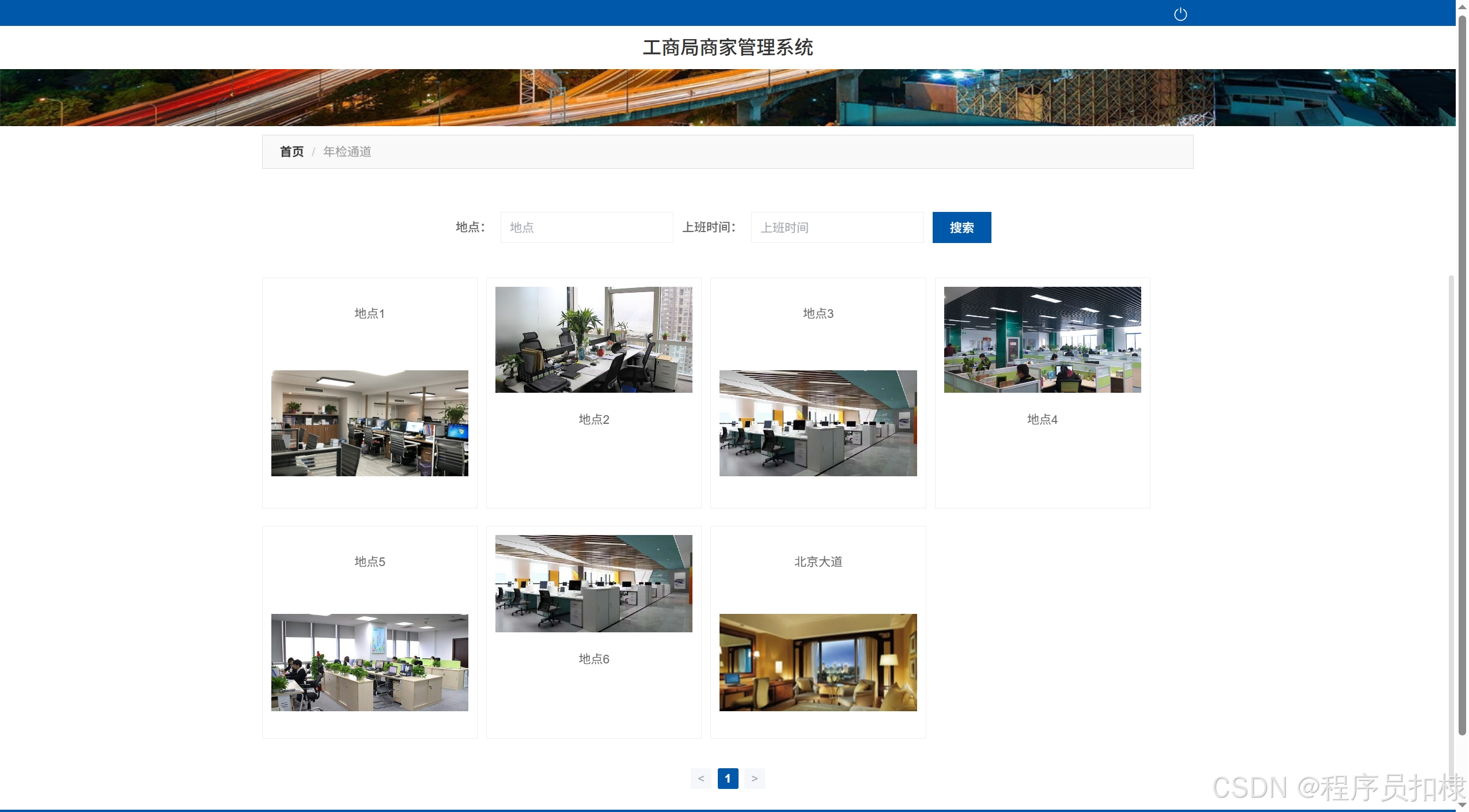Focus the 地点 search input field

coord(586,227)
